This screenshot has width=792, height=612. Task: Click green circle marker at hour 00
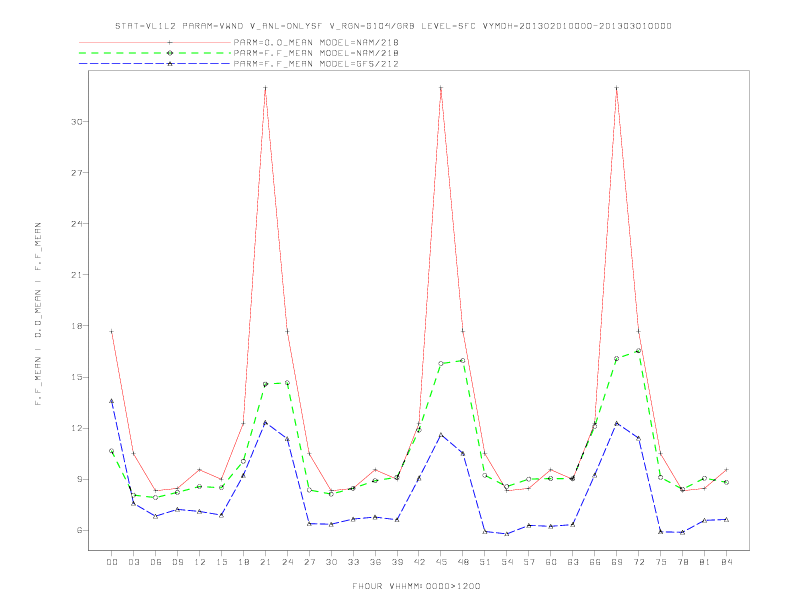pos(112,451)
